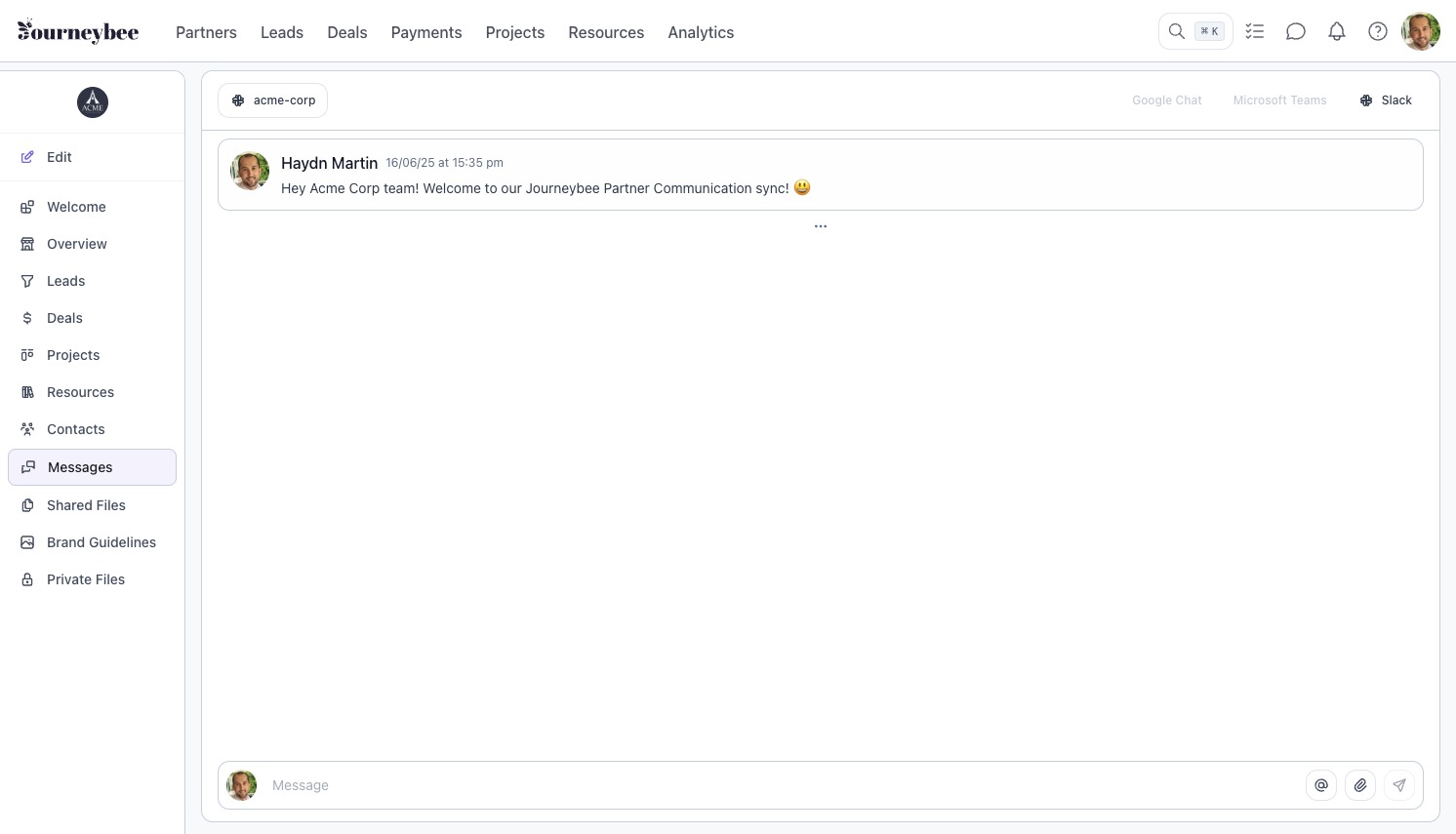Image resolution: width=1456 pixels, height=834 pixels.
Task: Open the help question mark icon
Action: pyautogui.click(x=1378, y=31)
